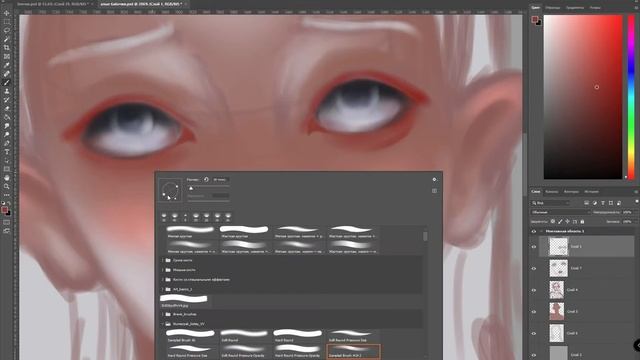Screen dimensions: 640x360
Task: Choose Hard Round Pressure Opacity brush
Action: 297,351
